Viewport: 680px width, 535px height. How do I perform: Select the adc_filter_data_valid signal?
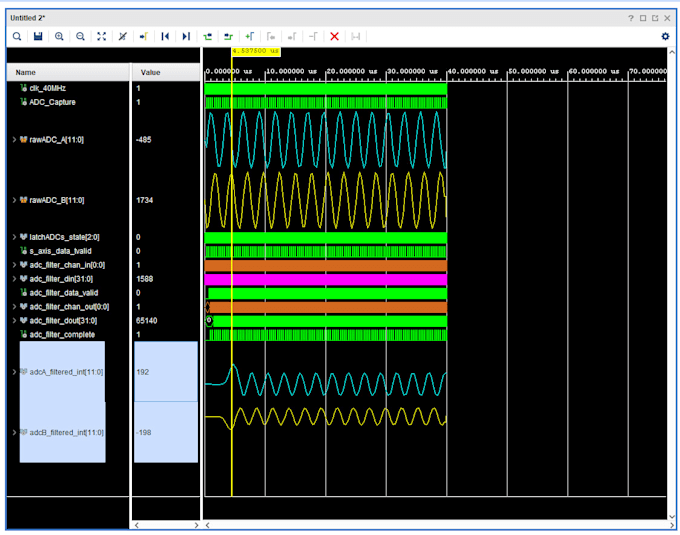[x=64, y=293]
